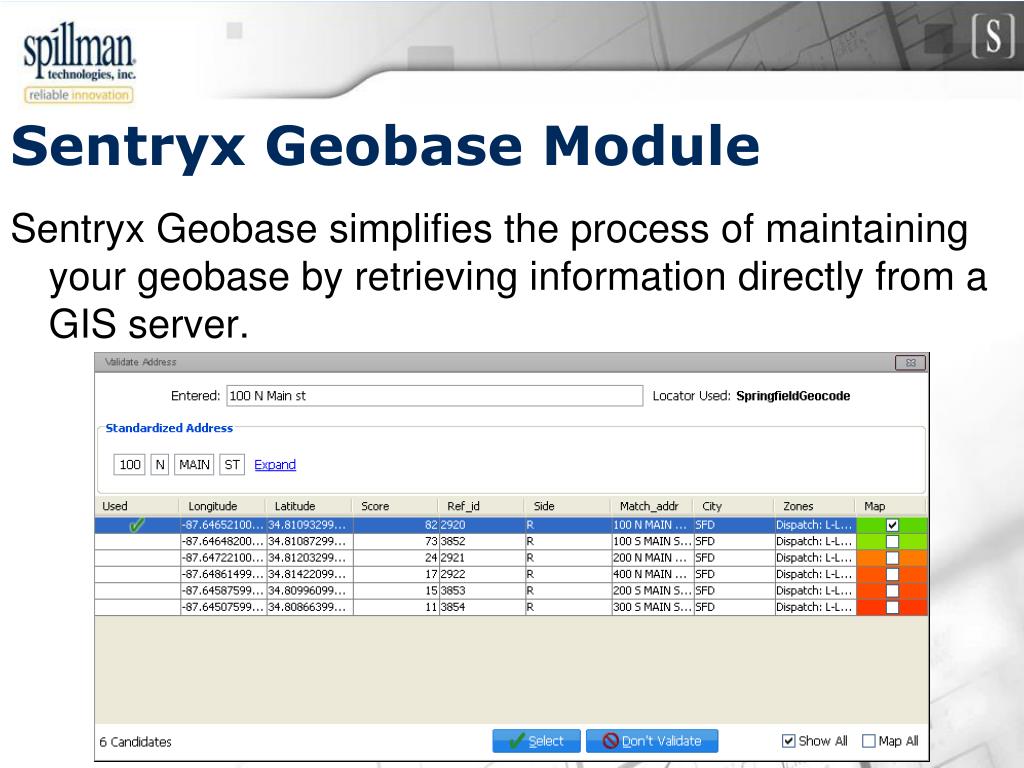Check the Map checkbox for 300 S MAIN row

point(892,607)
